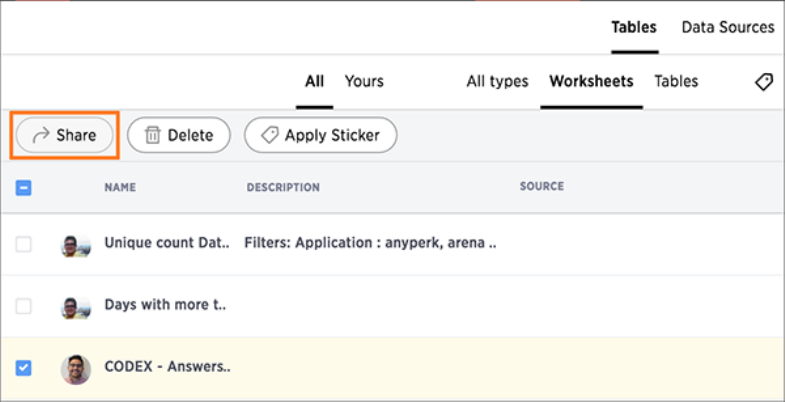
Task: Switch to the Tables top tab
Action: point(634,27)
